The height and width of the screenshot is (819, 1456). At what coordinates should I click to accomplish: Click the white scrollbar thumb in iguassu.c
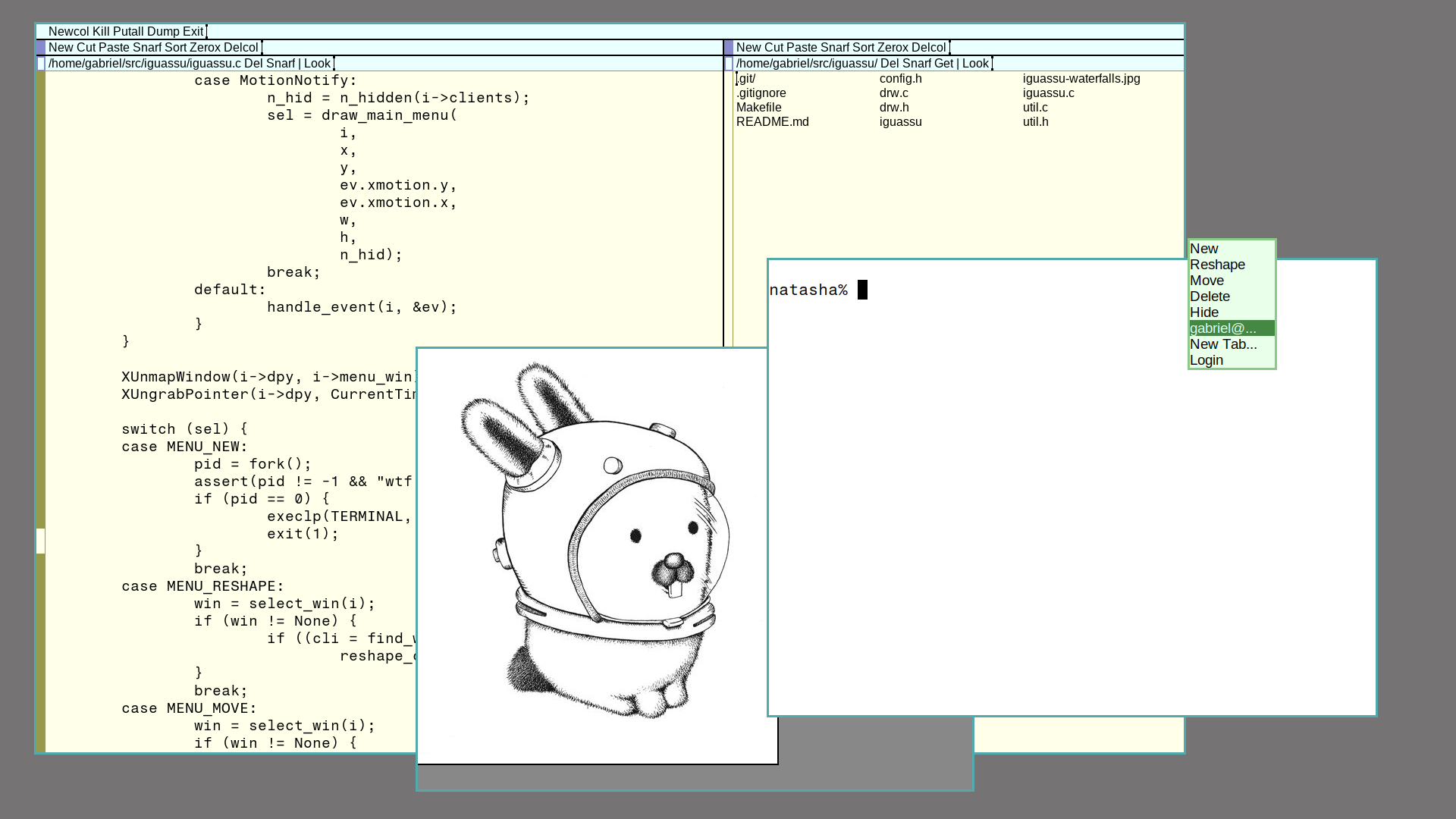tap(41, 541)
